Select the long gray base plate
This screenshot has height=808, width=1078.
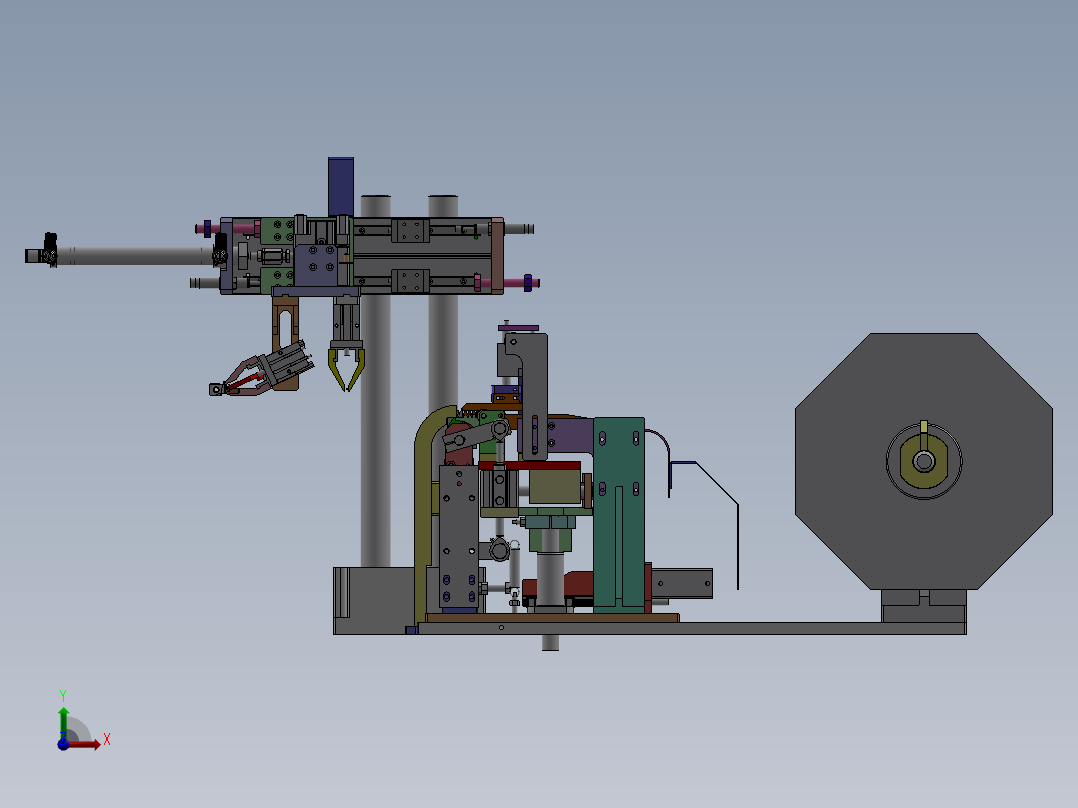tap(691, 628)
